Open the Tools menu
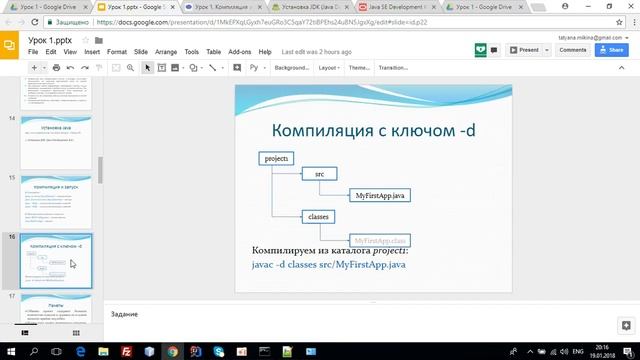Image resolution: width=640 pixels, height=360 pixels. pos(191,52)
